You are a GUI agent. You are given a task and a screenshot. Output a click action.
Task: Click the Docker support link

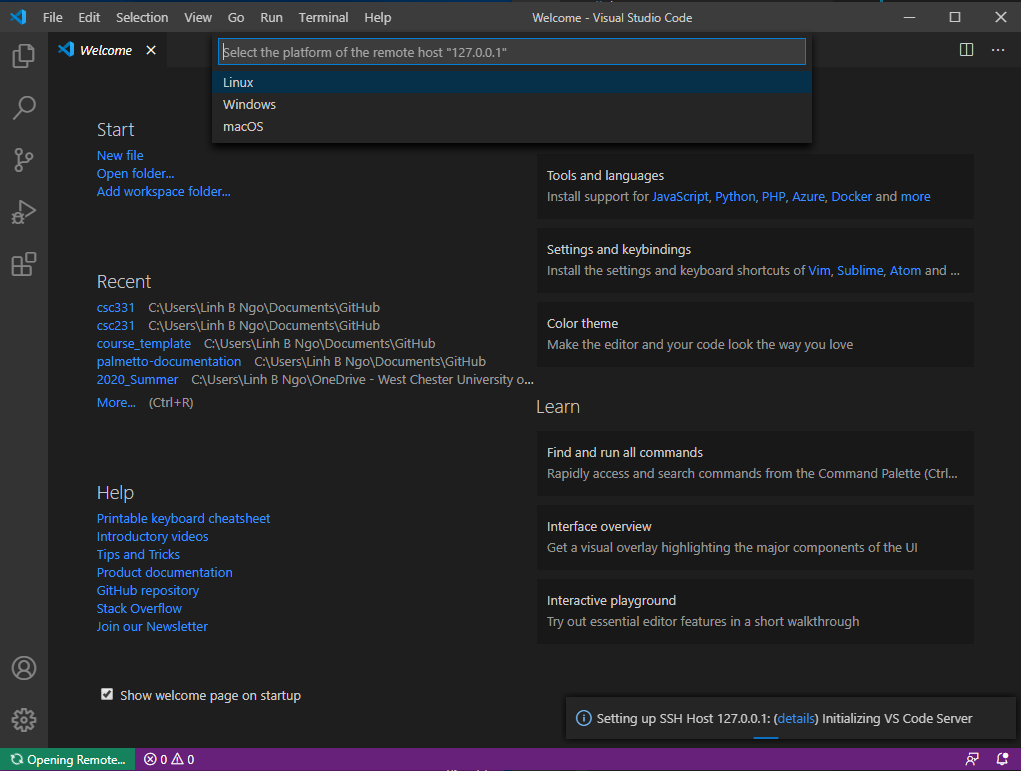click(x=851, y=197)
